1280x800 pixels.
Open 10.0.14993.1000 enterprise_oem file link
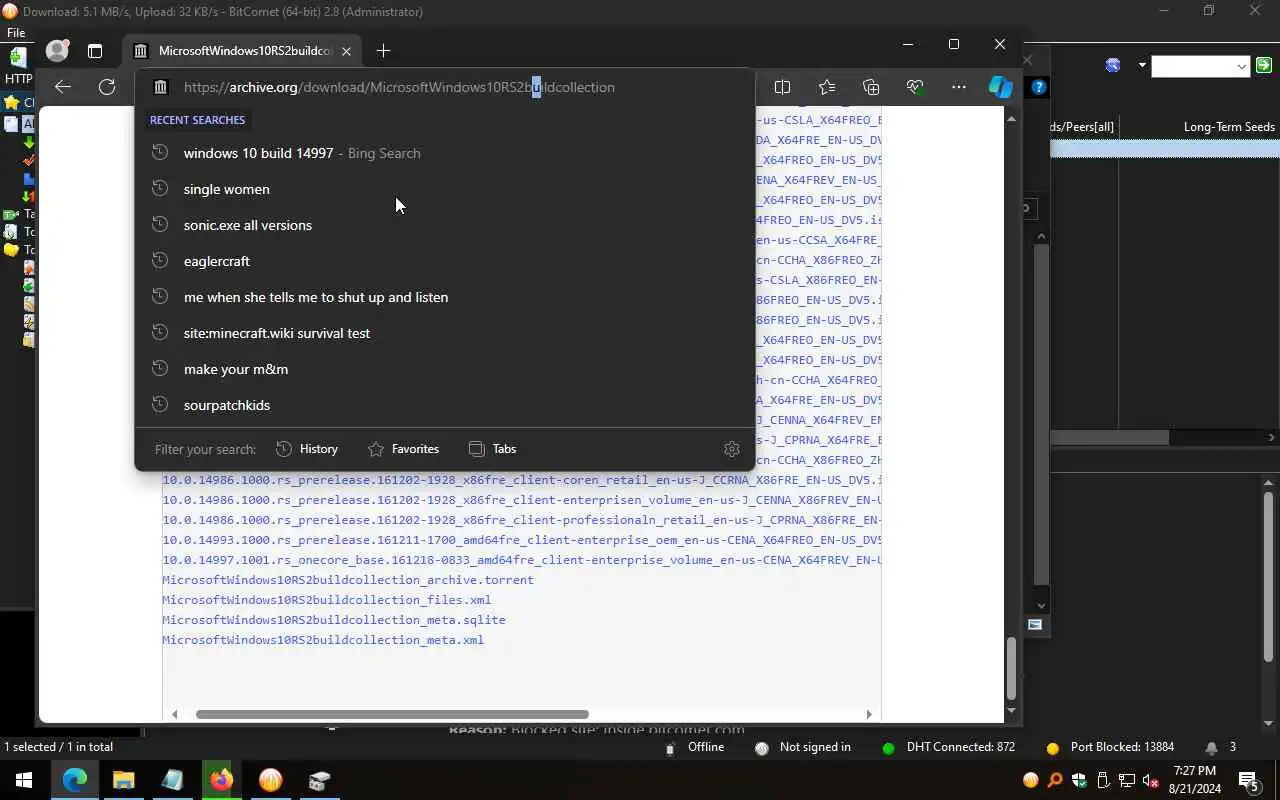pos(521,540)
